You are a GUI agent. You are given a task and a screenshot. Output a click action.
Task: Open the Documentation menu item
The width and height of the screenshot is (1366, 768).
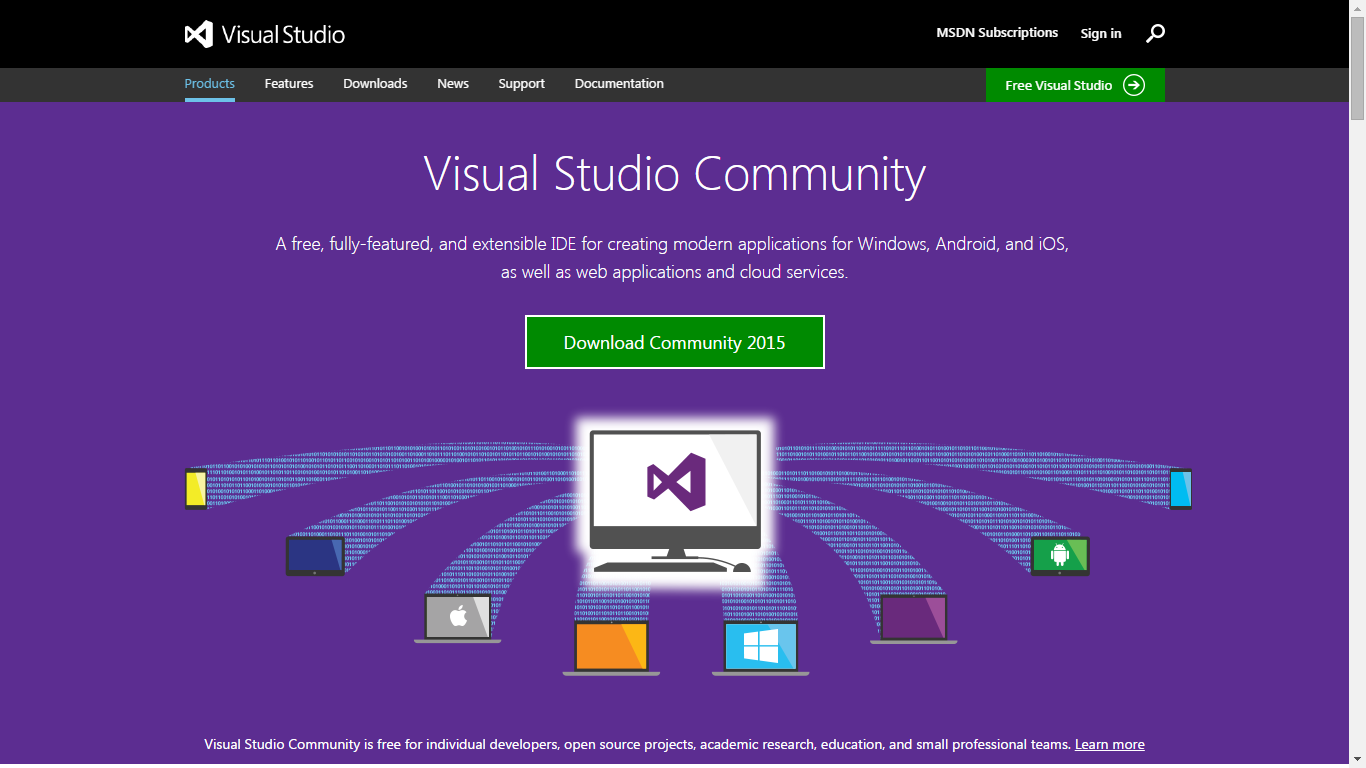coord(619,84)
